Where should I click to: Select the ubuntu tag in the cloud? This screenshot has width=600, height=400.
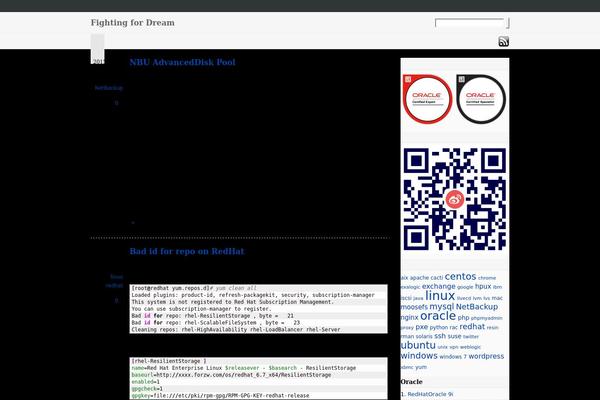pyautogui.click(x=418, y=345)
